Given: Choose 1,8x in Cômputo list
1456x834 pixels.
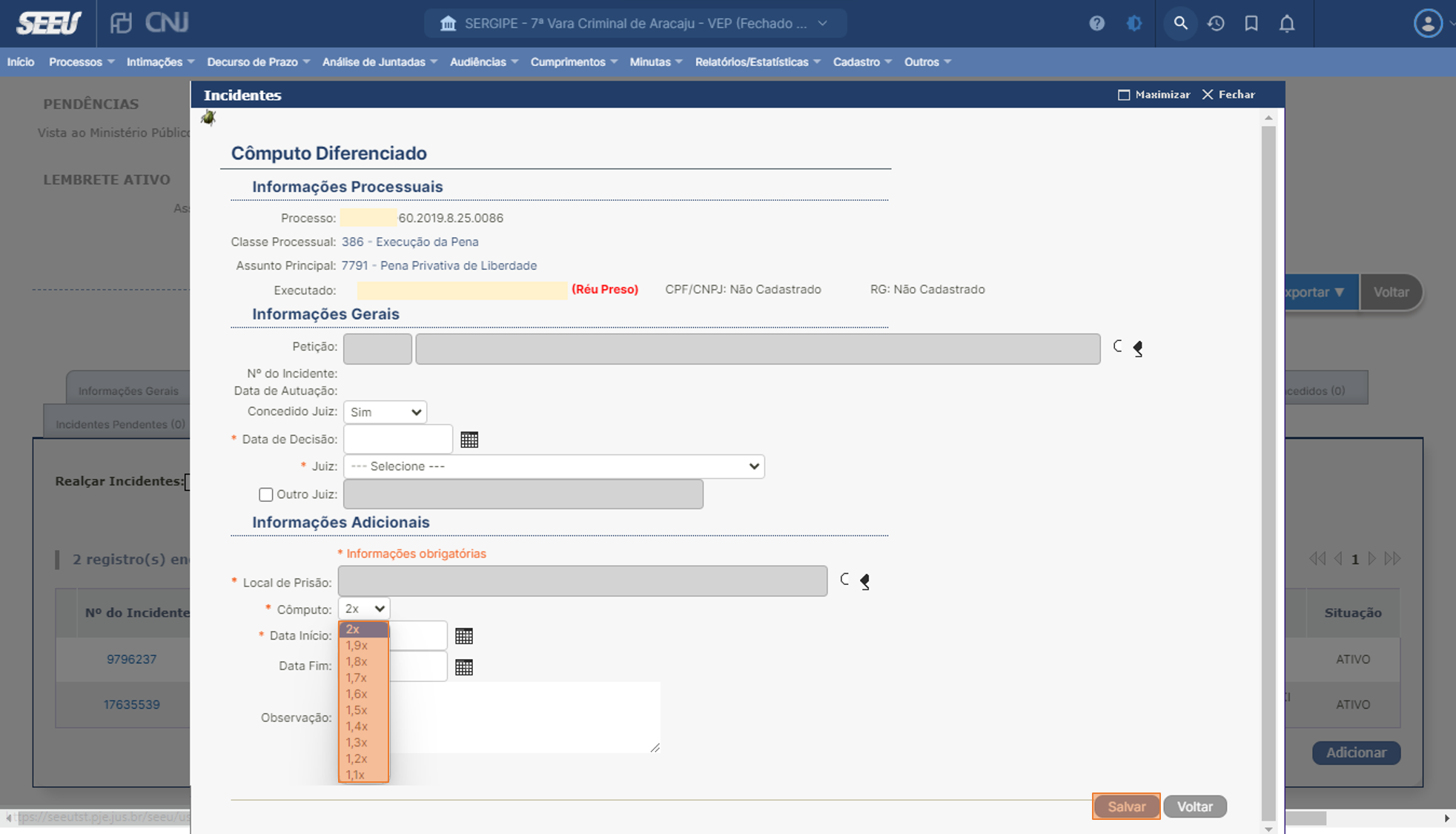Looking at the screenshot, I should tap(363, 662).
